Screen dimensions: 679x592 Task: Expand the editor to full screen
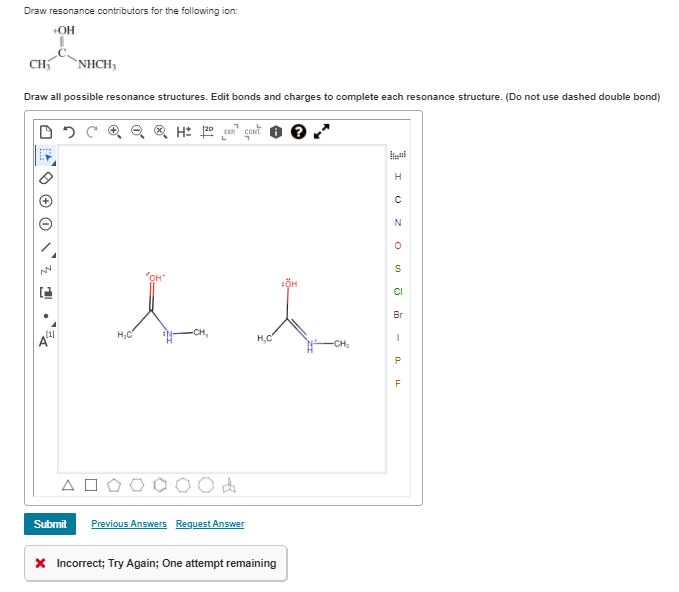(321, 131)
